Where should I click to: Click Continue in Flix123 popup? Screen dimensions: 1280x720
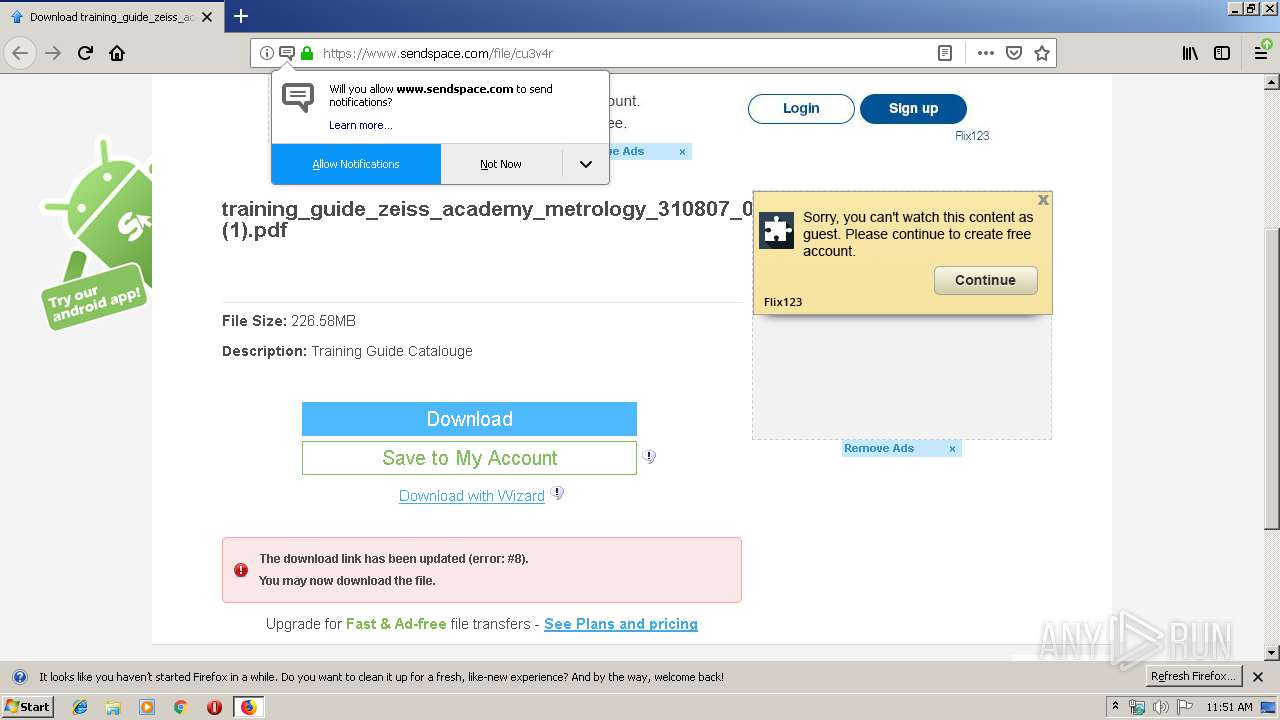985,280
